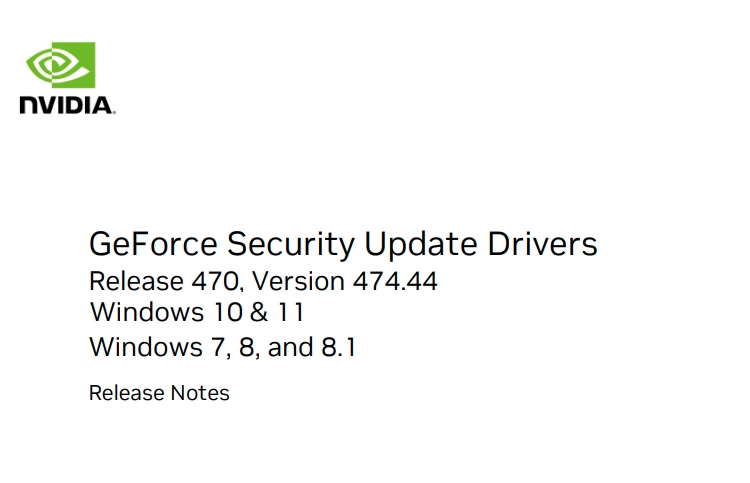Screen dimensions: 750x483
Task: Click the word GeForce in the title
Action: point(153,244)
